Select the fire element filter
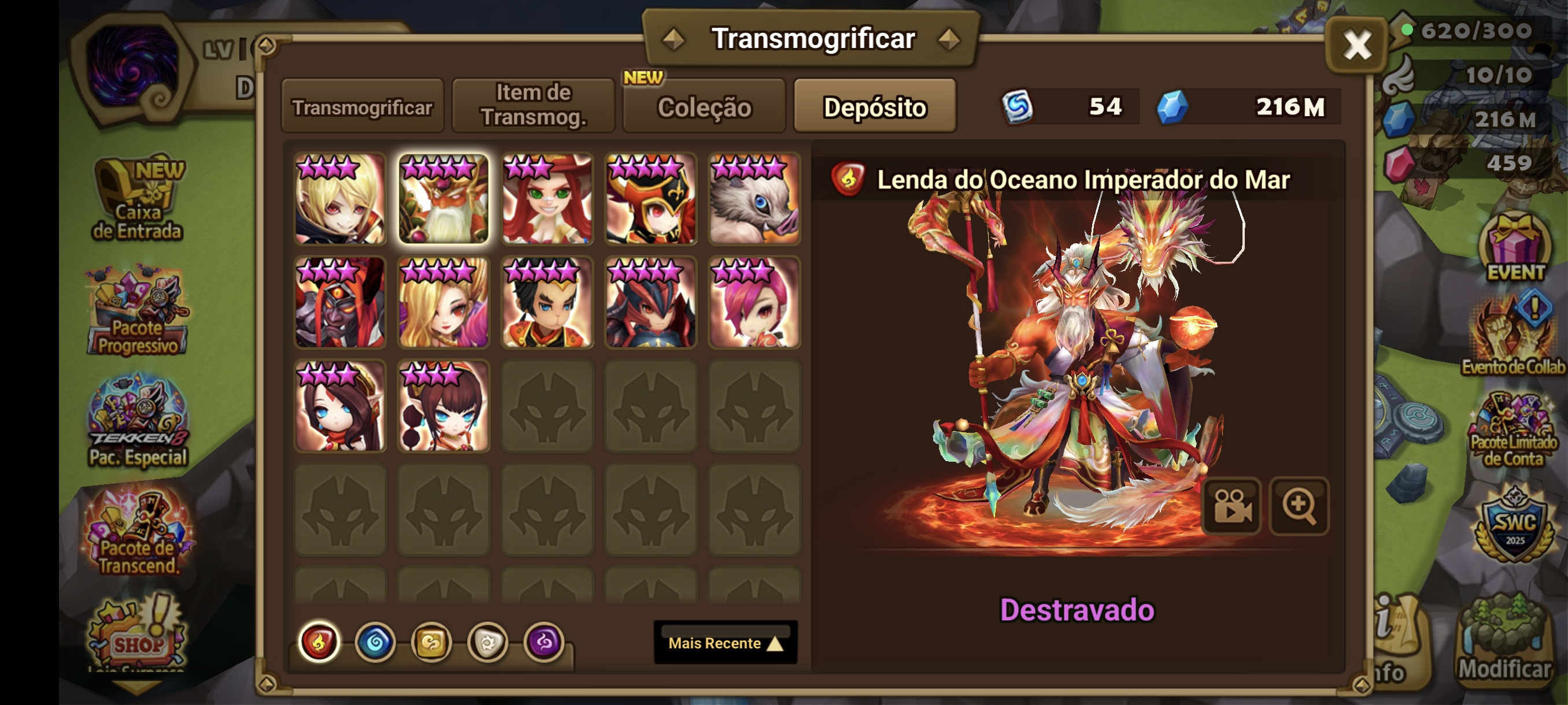The height and width of the screenshot is (705, 1568). (319, 642)
